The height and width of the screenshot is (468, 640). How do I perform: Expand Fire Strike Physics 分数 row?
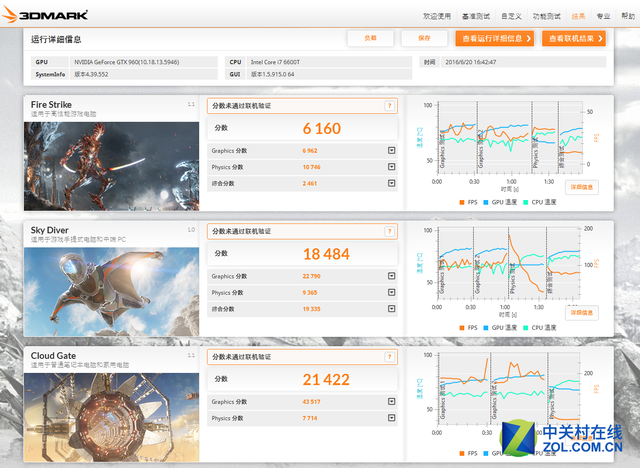pyautogui.click(x=391, y=167)
